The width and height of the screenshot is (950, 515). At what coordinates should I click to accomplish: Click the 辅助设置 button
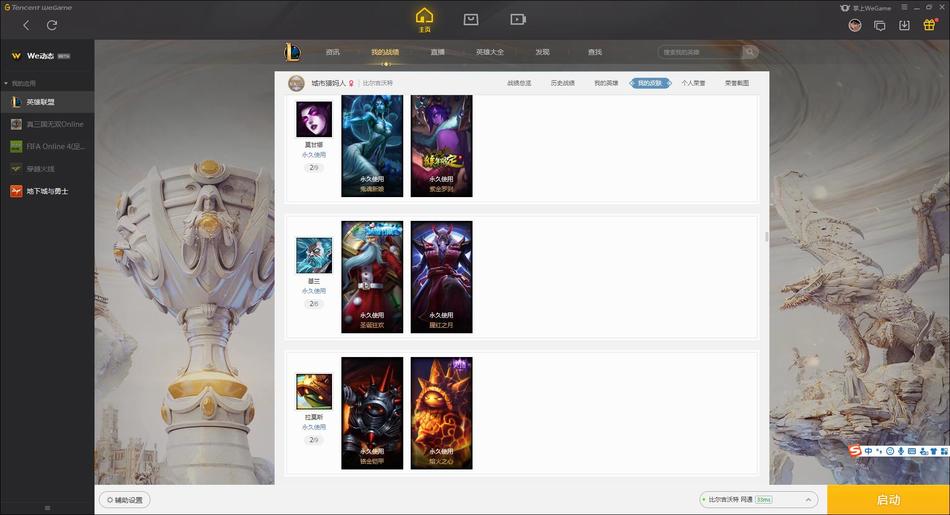[x=125, y=500]
